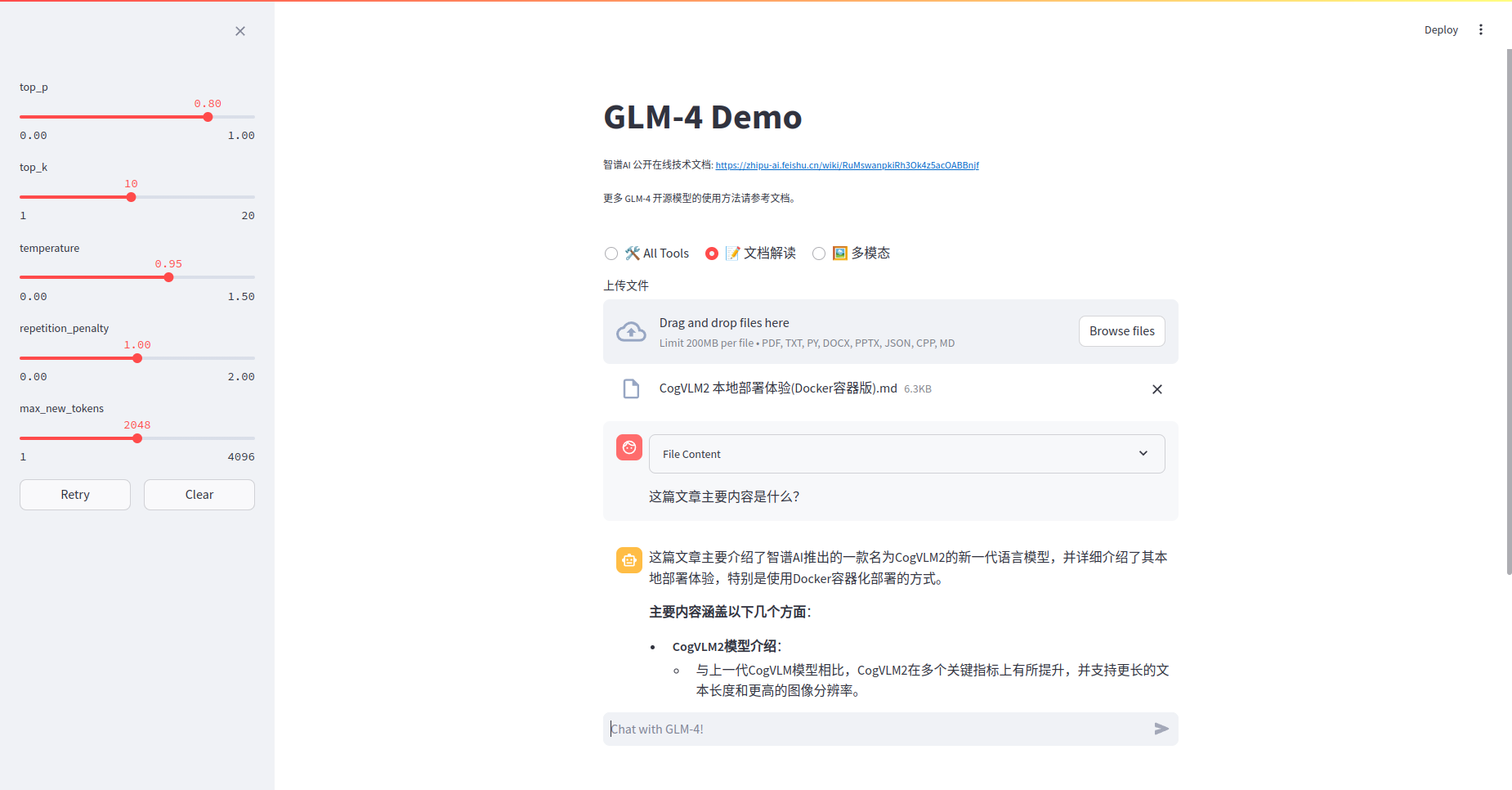Click the top_p slider handle
This screenshot has width=1512, height=790.
208,117
